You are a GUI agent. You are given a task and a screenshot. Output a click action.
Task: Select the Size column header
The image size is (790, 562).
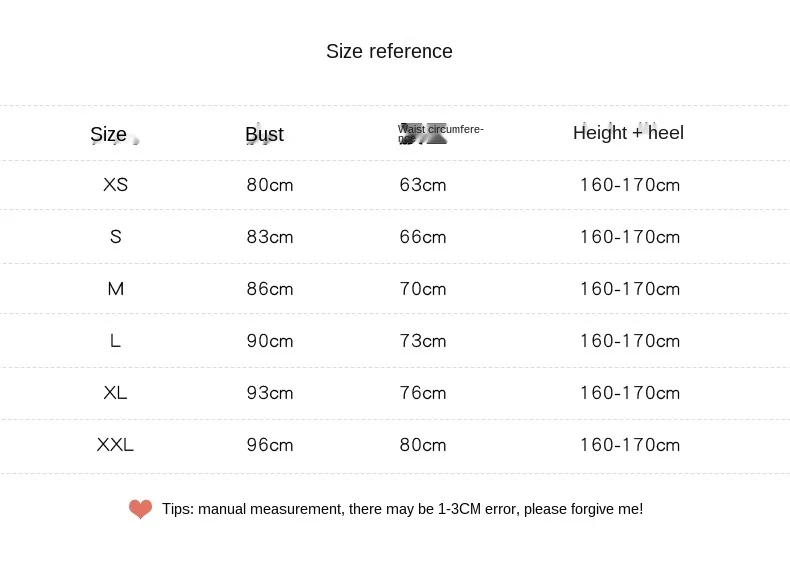coord(108,134)
